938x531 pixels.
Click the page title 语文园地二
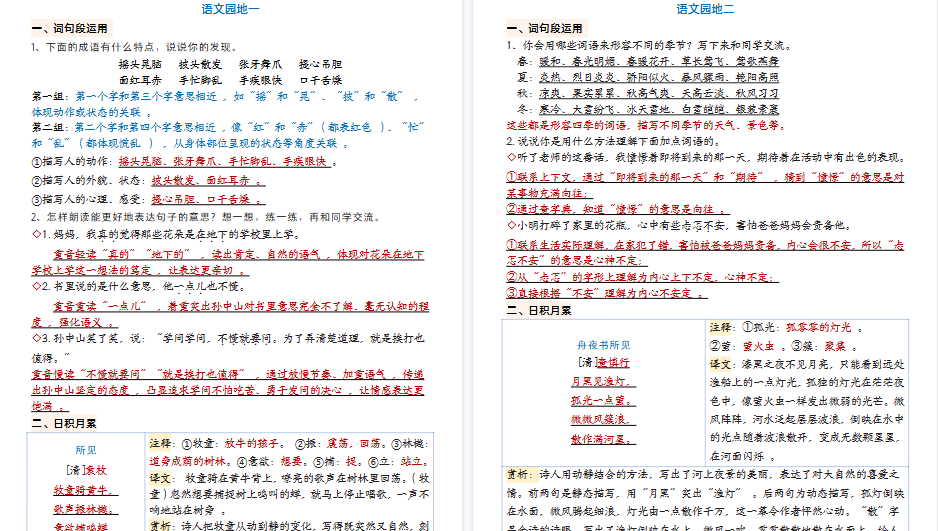(x=705, y=9)
